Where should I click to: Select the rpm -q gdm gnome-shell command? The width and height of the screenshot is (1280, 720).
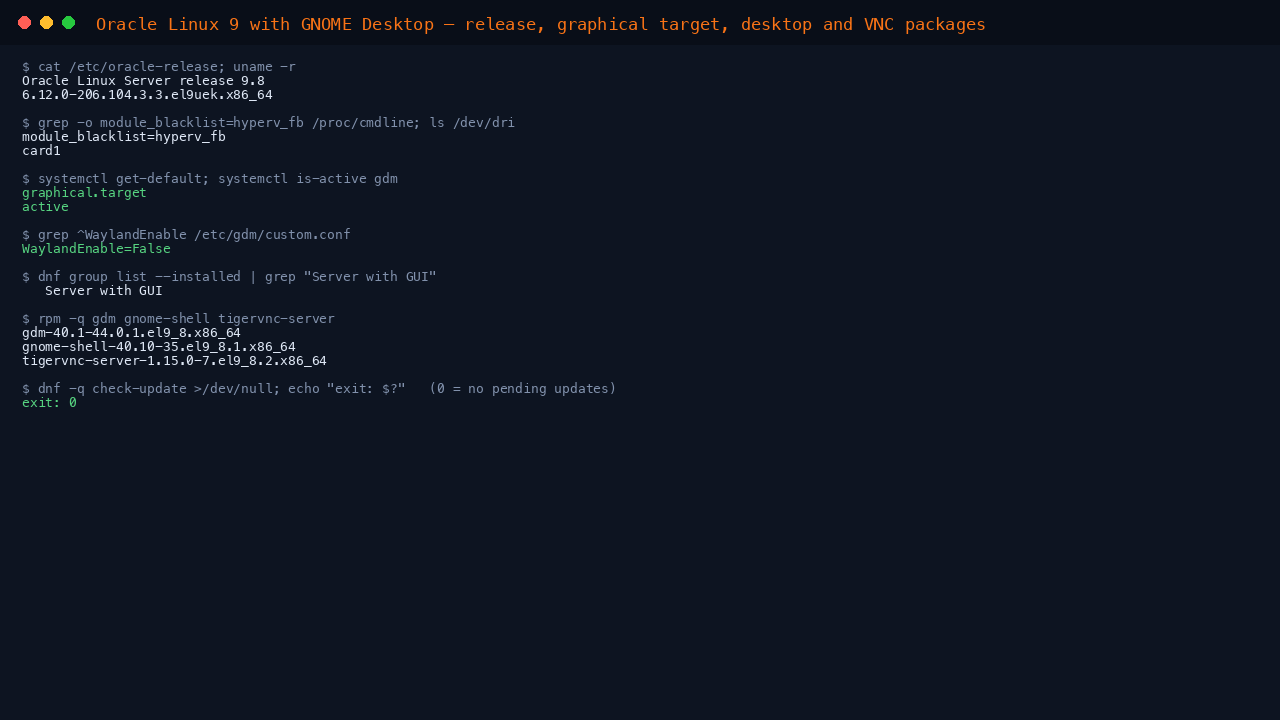pyautogui.click(x=178, y=319)
